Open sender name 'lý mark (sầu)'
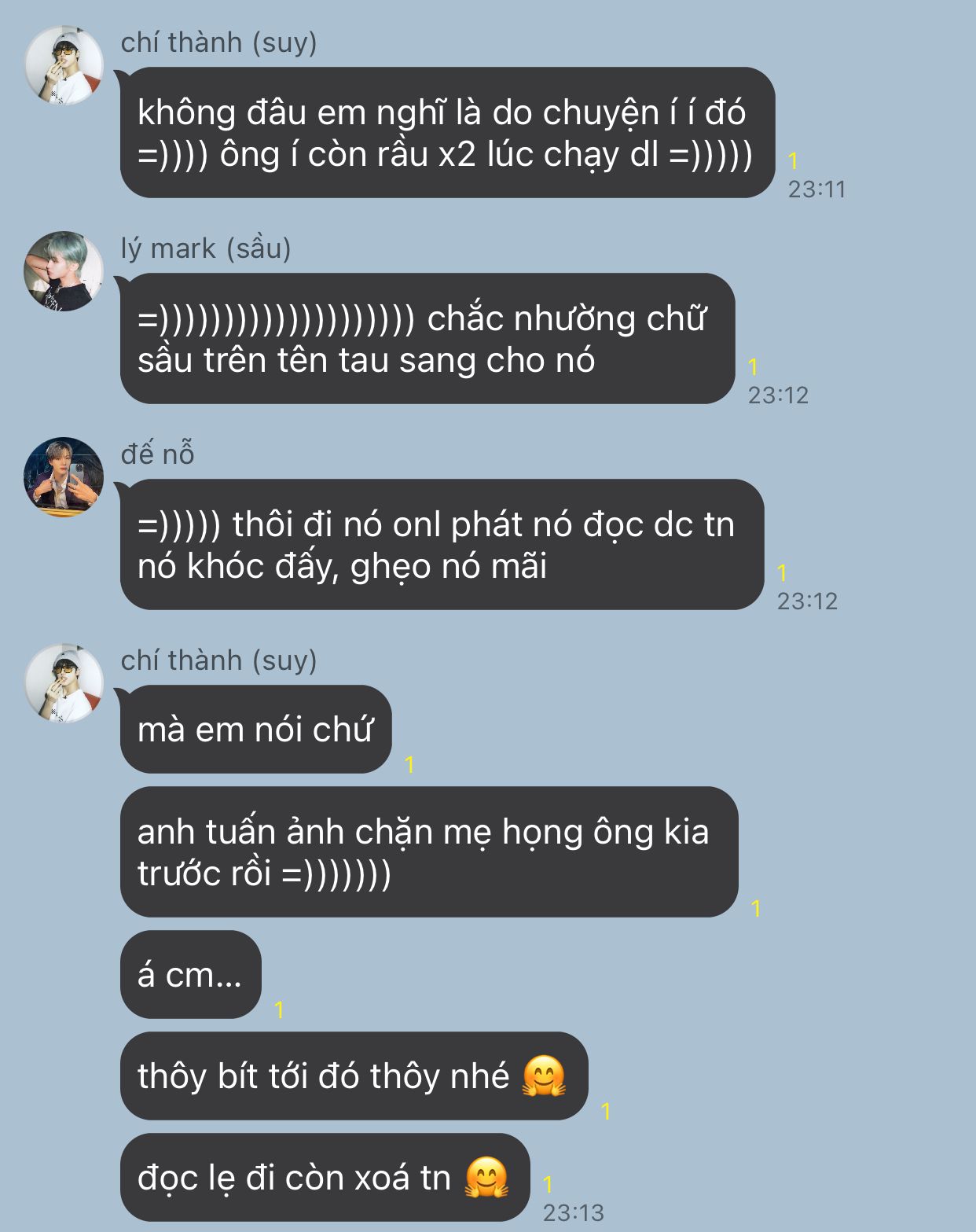 [206, 248]
